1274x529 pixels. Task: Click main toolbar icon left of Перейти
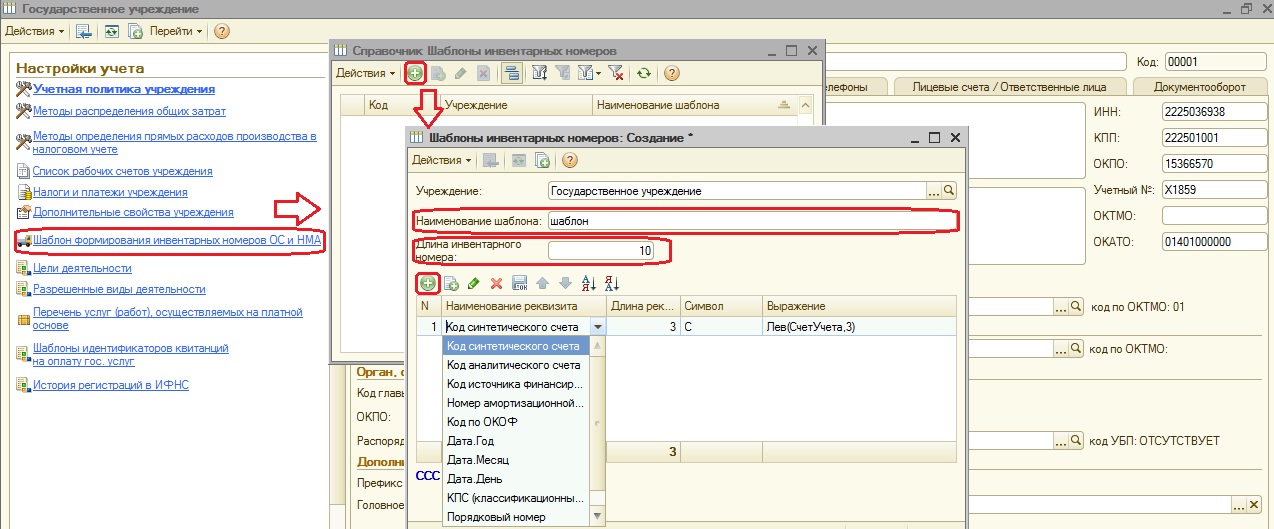[136, 31]
